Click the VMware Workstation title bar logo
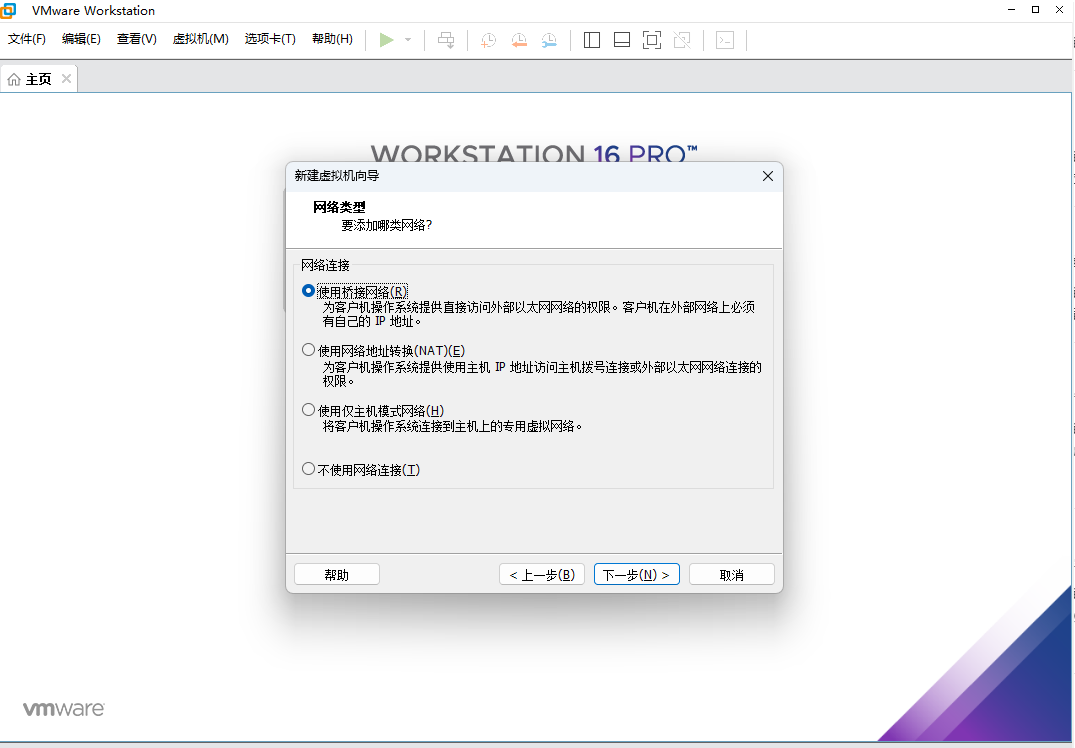The height and width of the screenshot is (748, 1075). coord(8,10)
